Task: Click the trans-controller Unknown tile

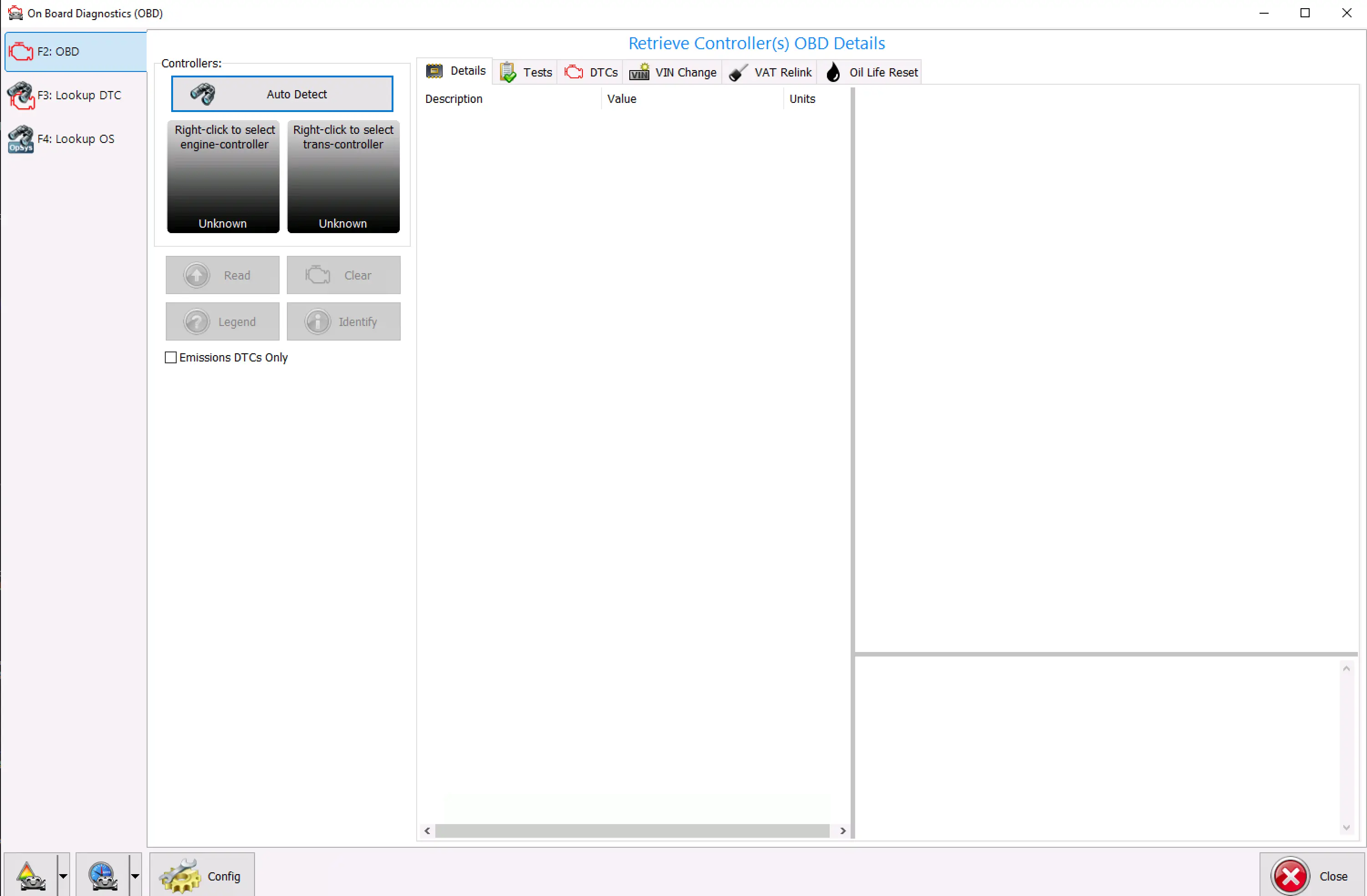Action: [x=343, y=177]
